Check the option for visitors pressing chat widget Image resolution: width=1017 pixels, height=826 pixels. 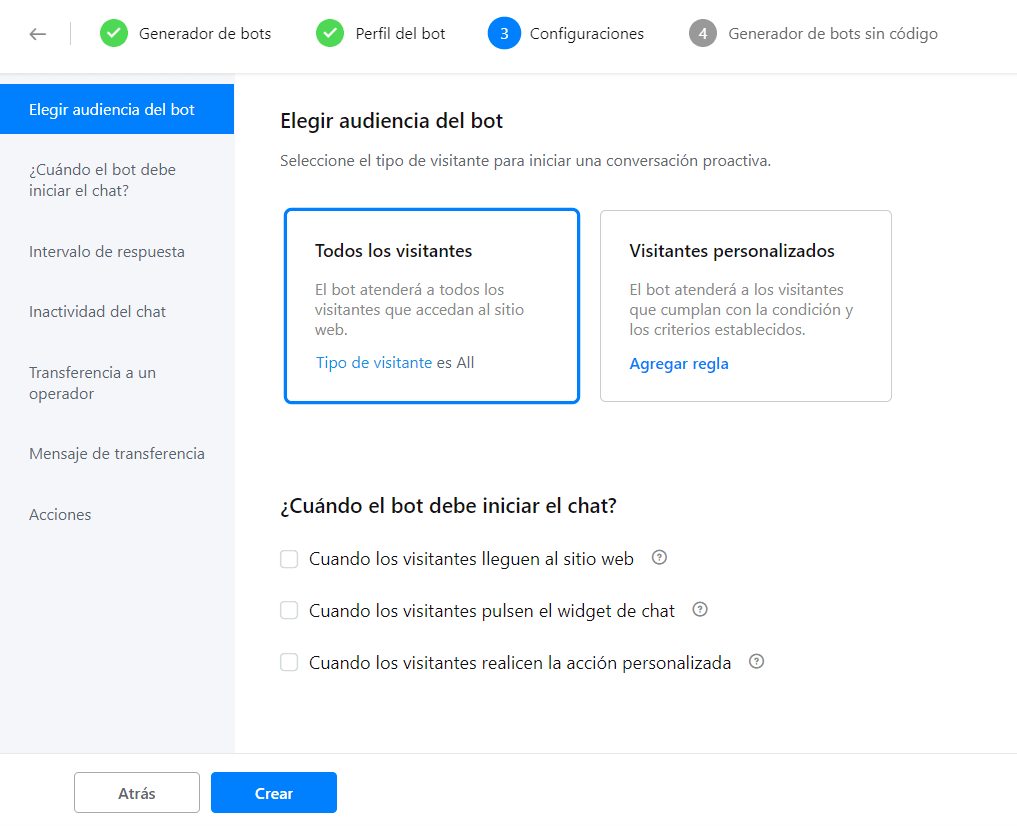click(289, 610)
